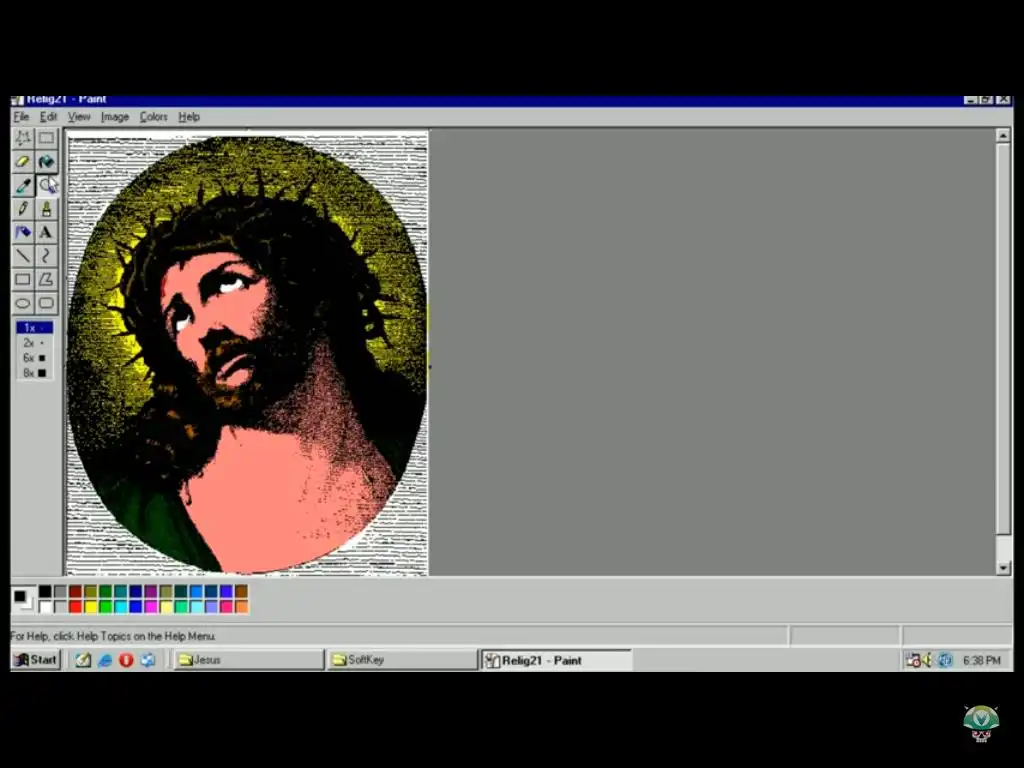Choose the Eraser tool
Screen dimensions: 1024x768
tap(23, 161)
